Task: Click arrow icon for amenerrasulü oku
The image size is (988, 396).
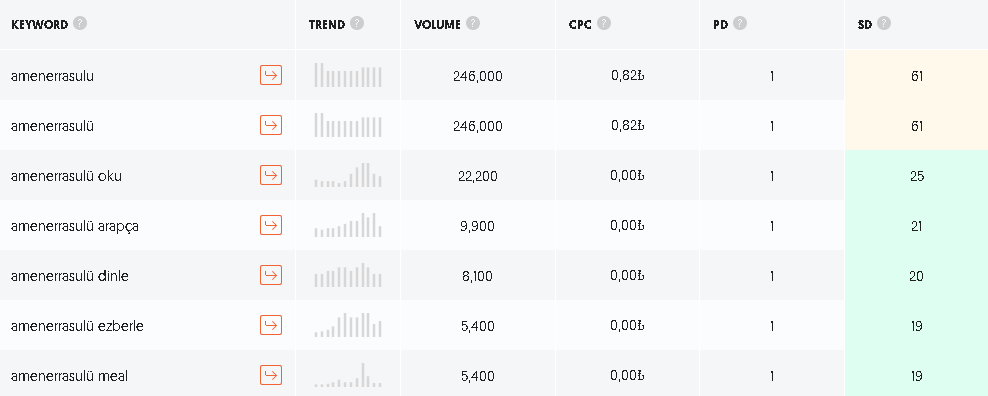Action: (271, 175)
